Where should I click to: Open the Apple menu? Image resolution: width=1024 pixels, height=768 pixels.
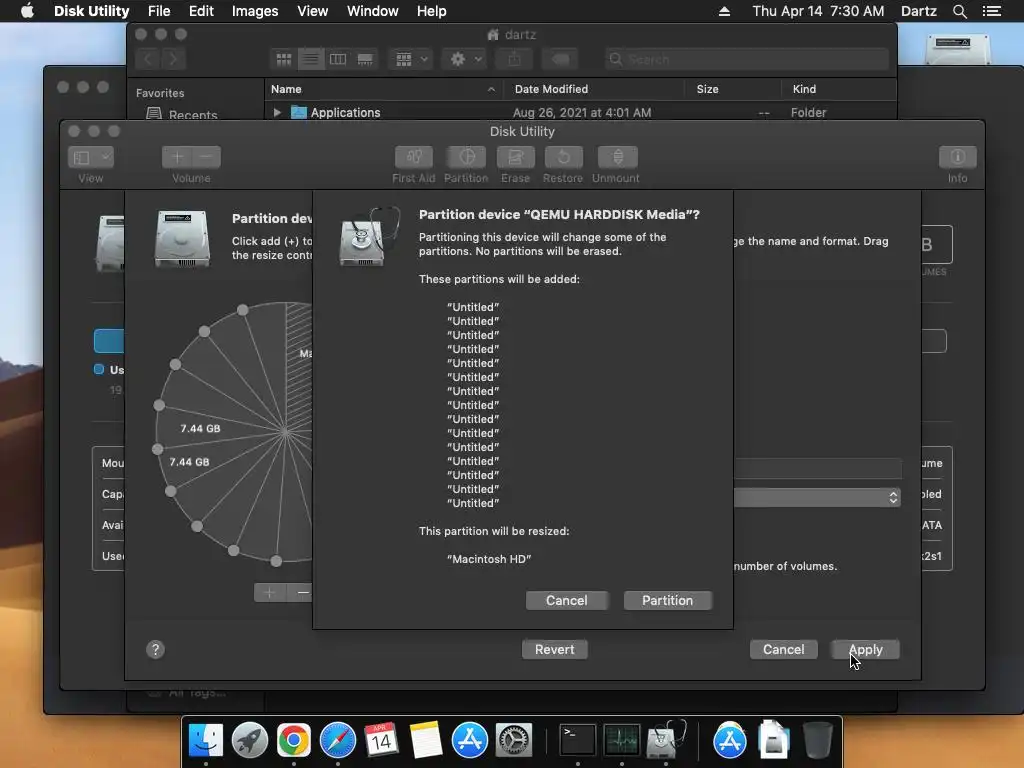coord(27,11)
